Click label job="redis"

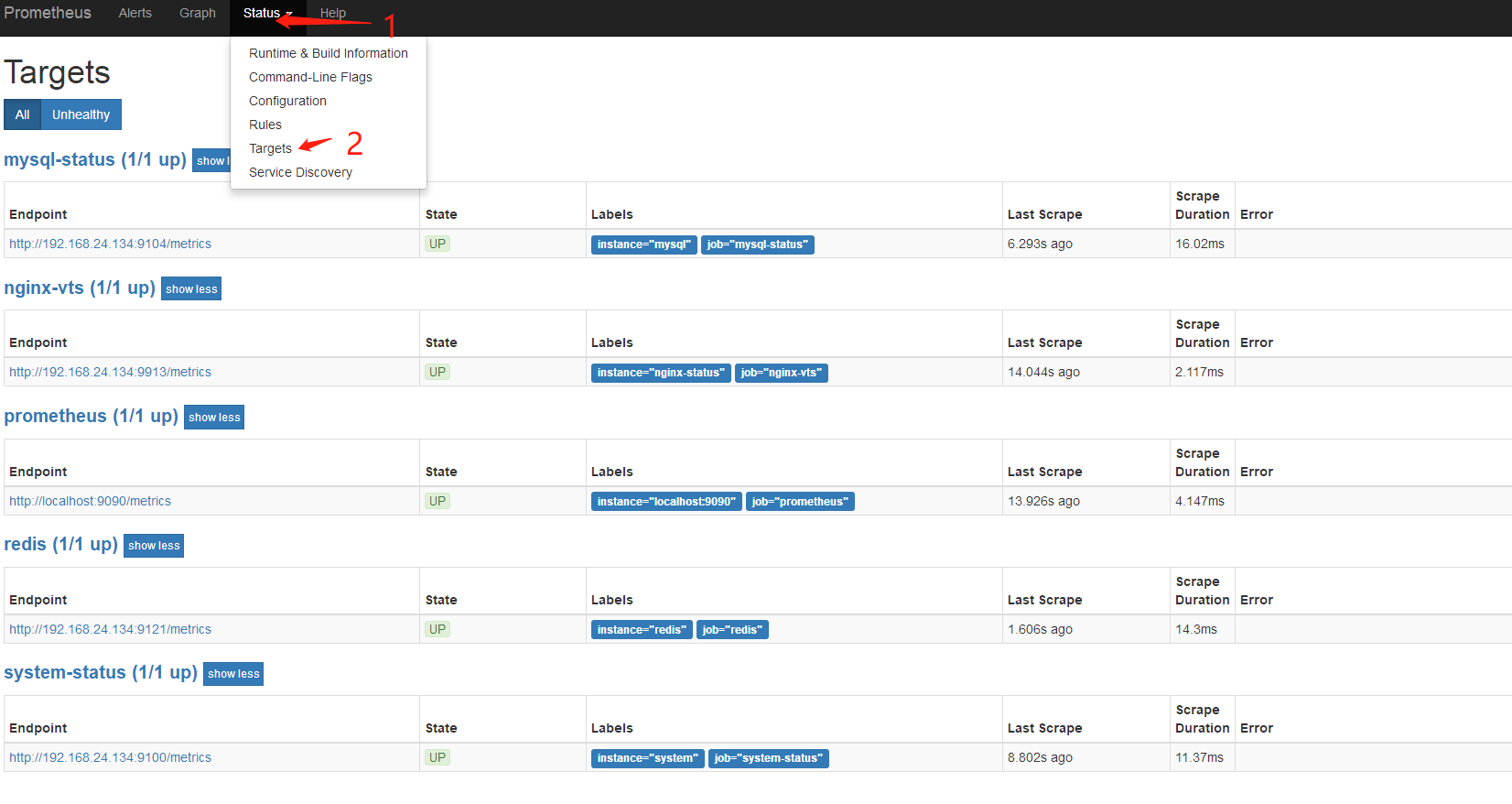[732, 630]
